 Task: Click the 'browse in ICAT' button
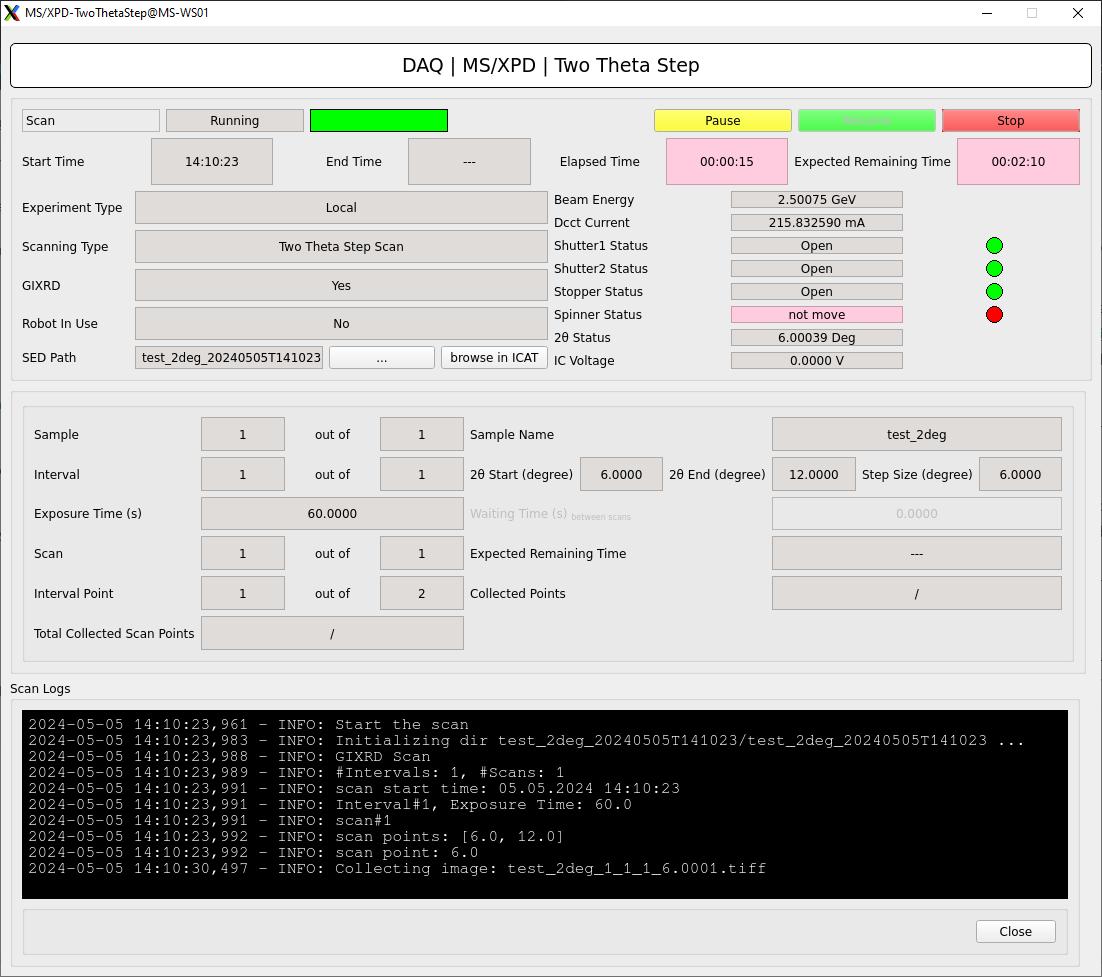coord(494,357)
